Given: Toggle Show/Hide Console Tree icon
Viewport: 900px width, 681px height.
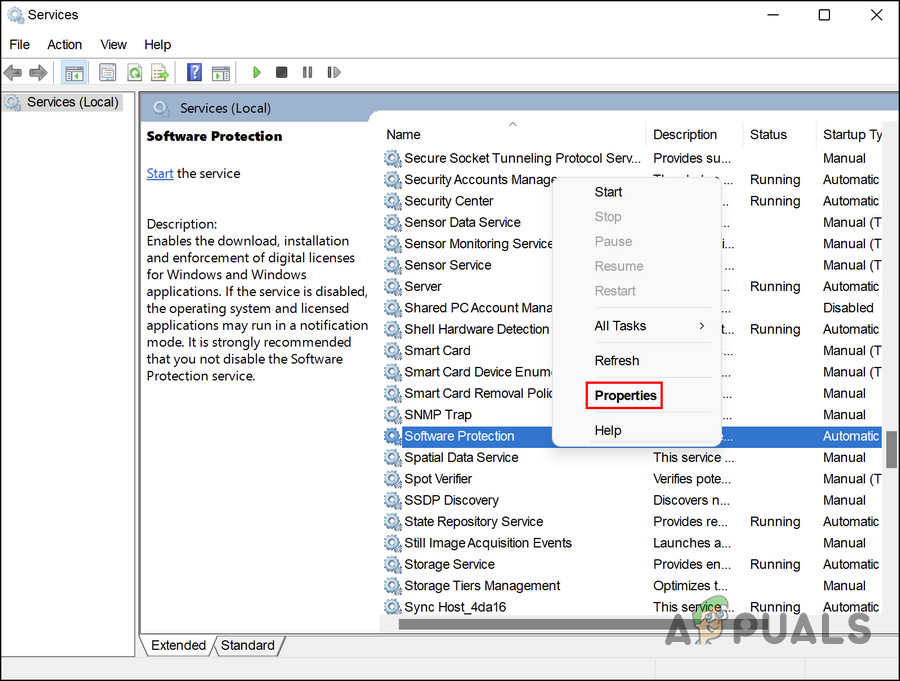Looking at the screenshot, I should coord(74,73).
